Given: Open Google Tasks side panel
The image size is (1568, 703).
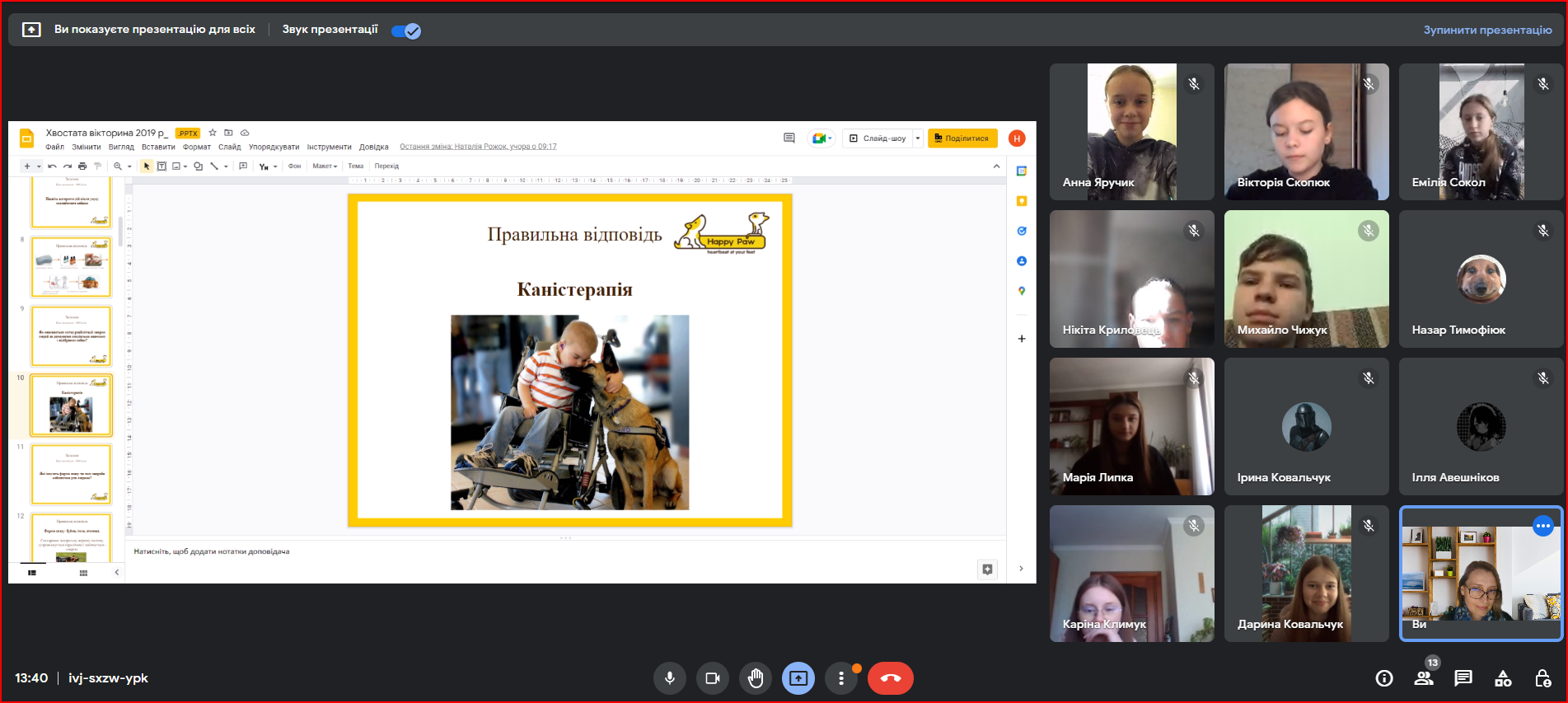Looking at the screenshot, I should (x=1022, y=231).
